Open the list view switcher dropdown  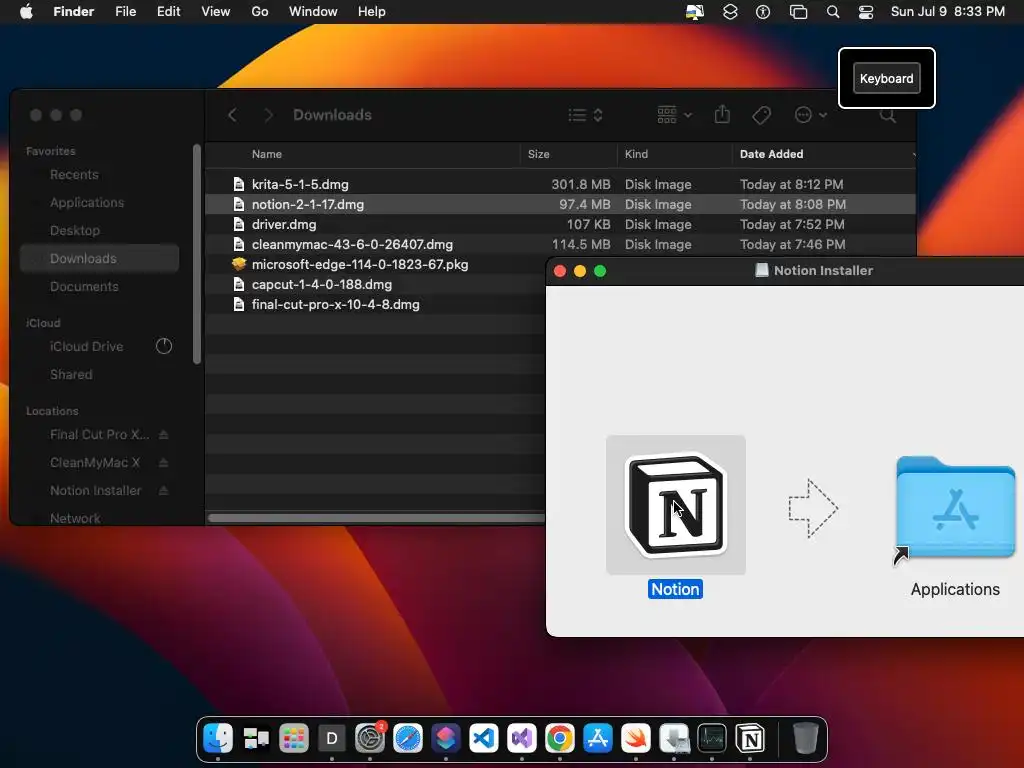point(585,115)
